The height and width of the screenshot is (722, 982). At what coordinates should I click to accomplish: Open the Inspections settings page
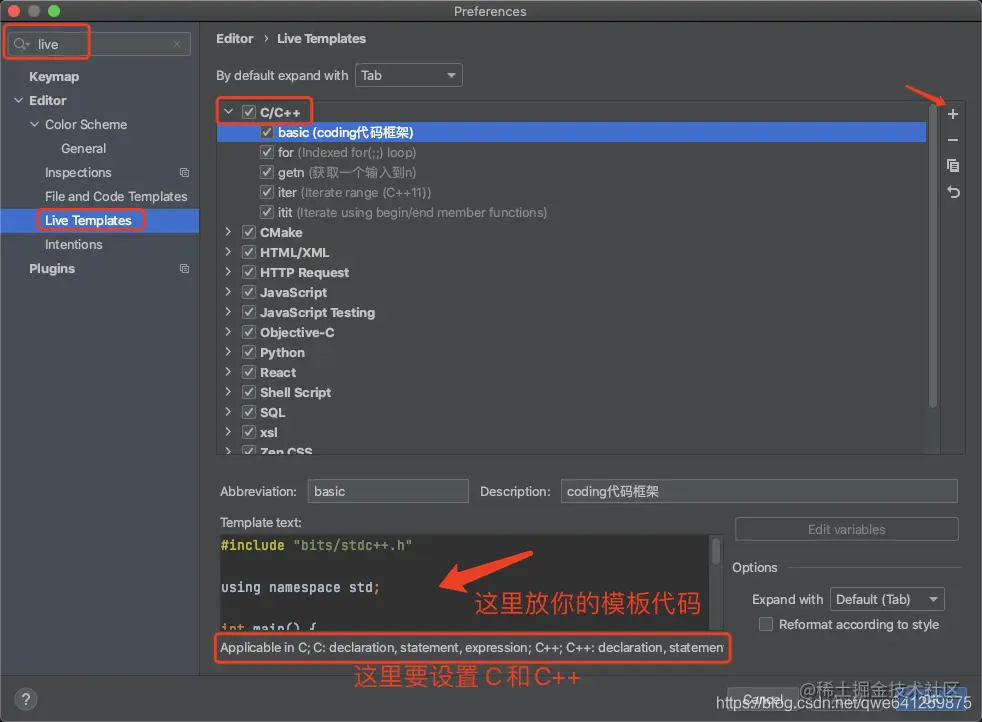pyautogui.click(x=78, y=172)
